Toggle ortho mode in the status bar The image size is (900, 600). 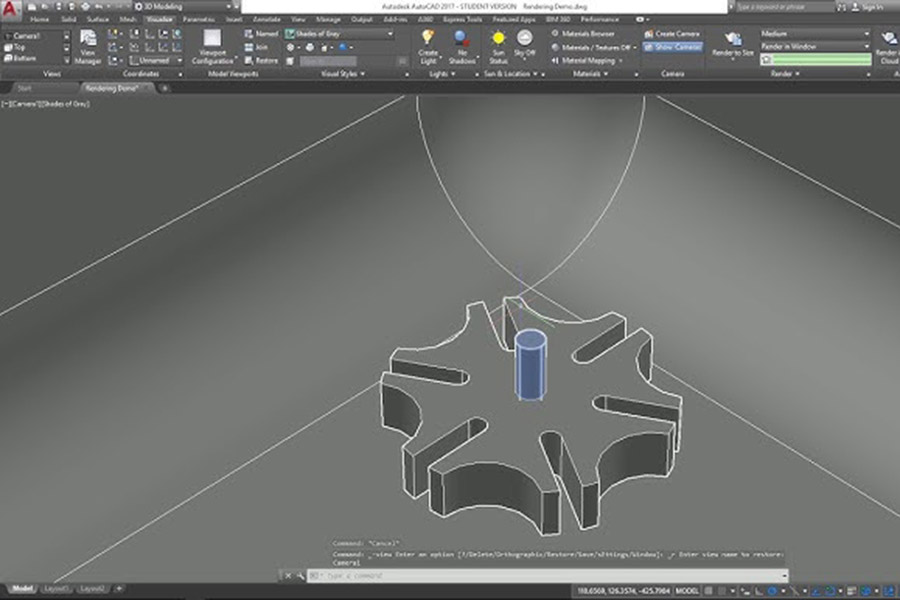(759, 590)
